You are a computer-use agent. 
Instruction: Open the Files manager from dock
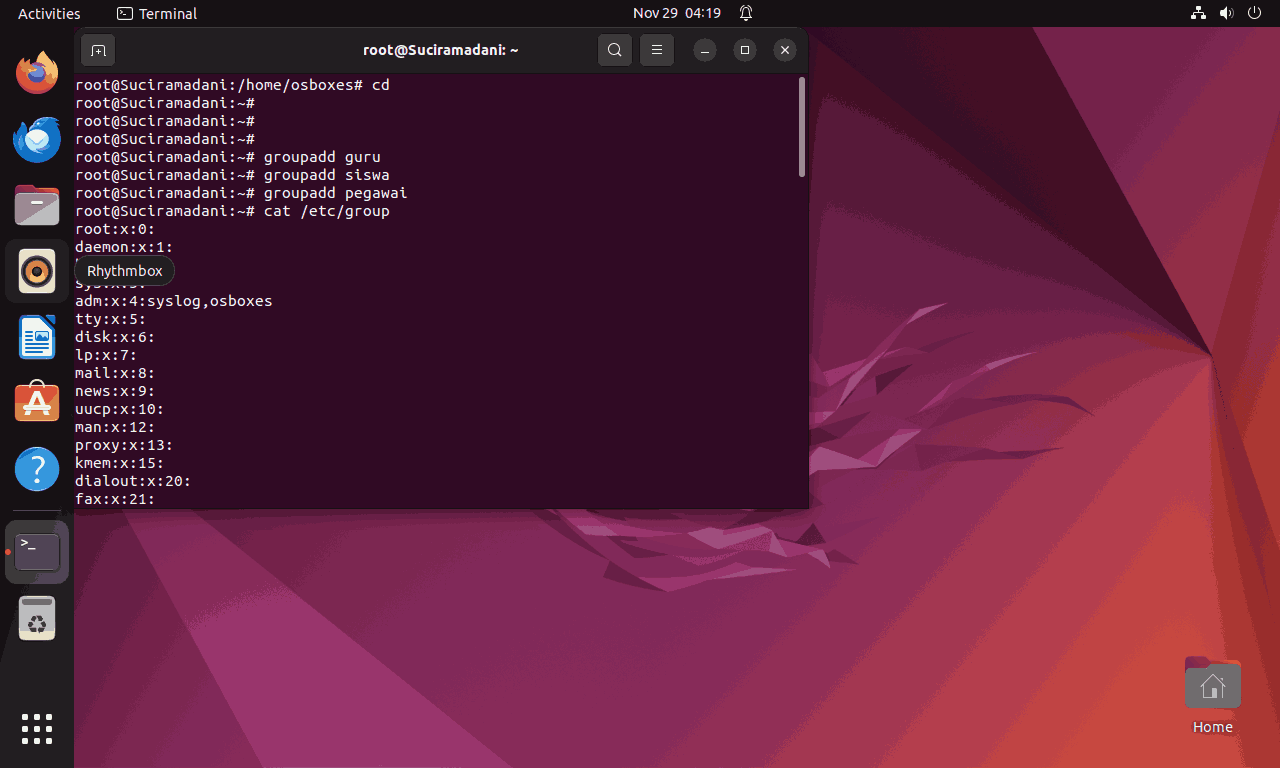point(37,205)
